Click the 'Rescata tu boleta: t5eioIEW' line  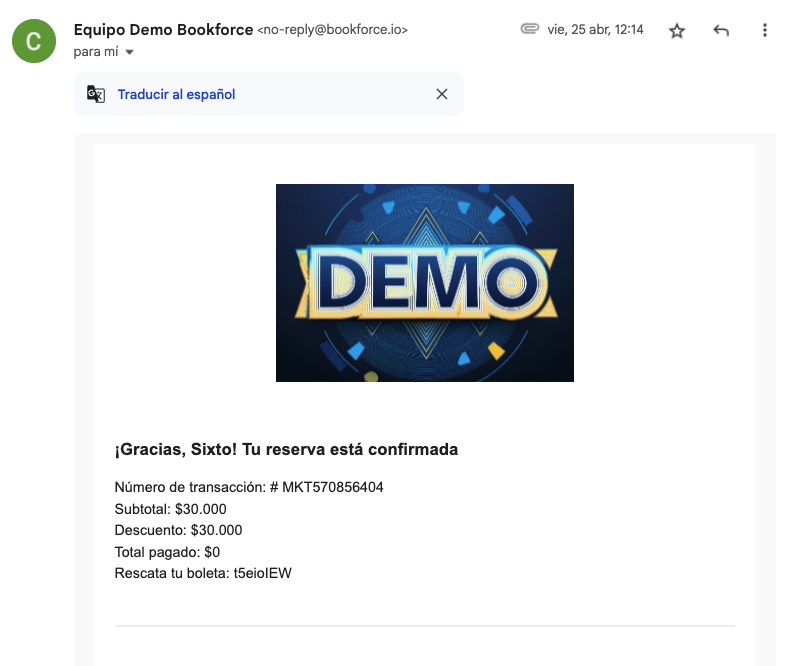pos(203,573)
